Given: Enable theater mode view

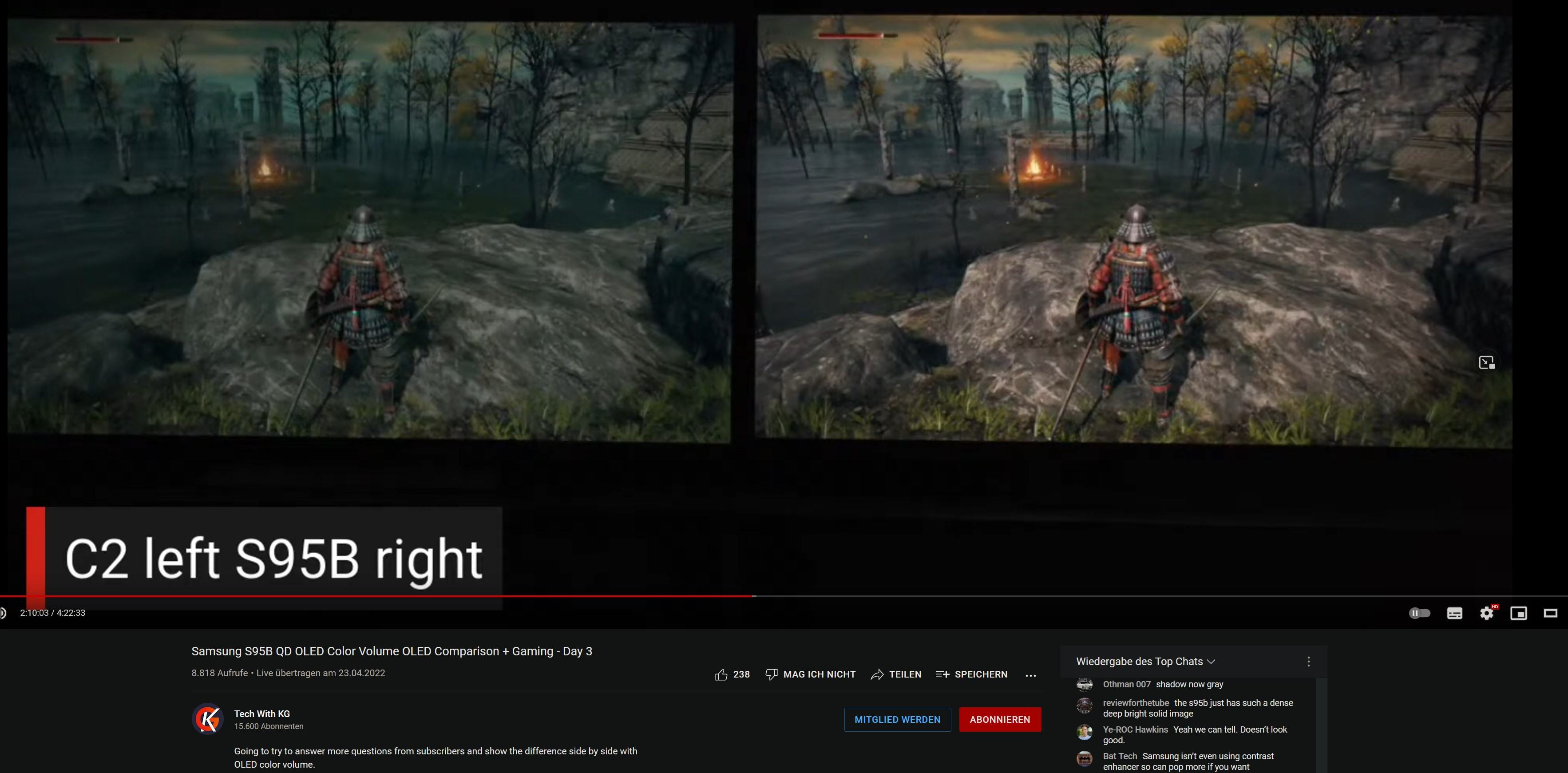Looking at the screenshot, I should [1550, 613].
